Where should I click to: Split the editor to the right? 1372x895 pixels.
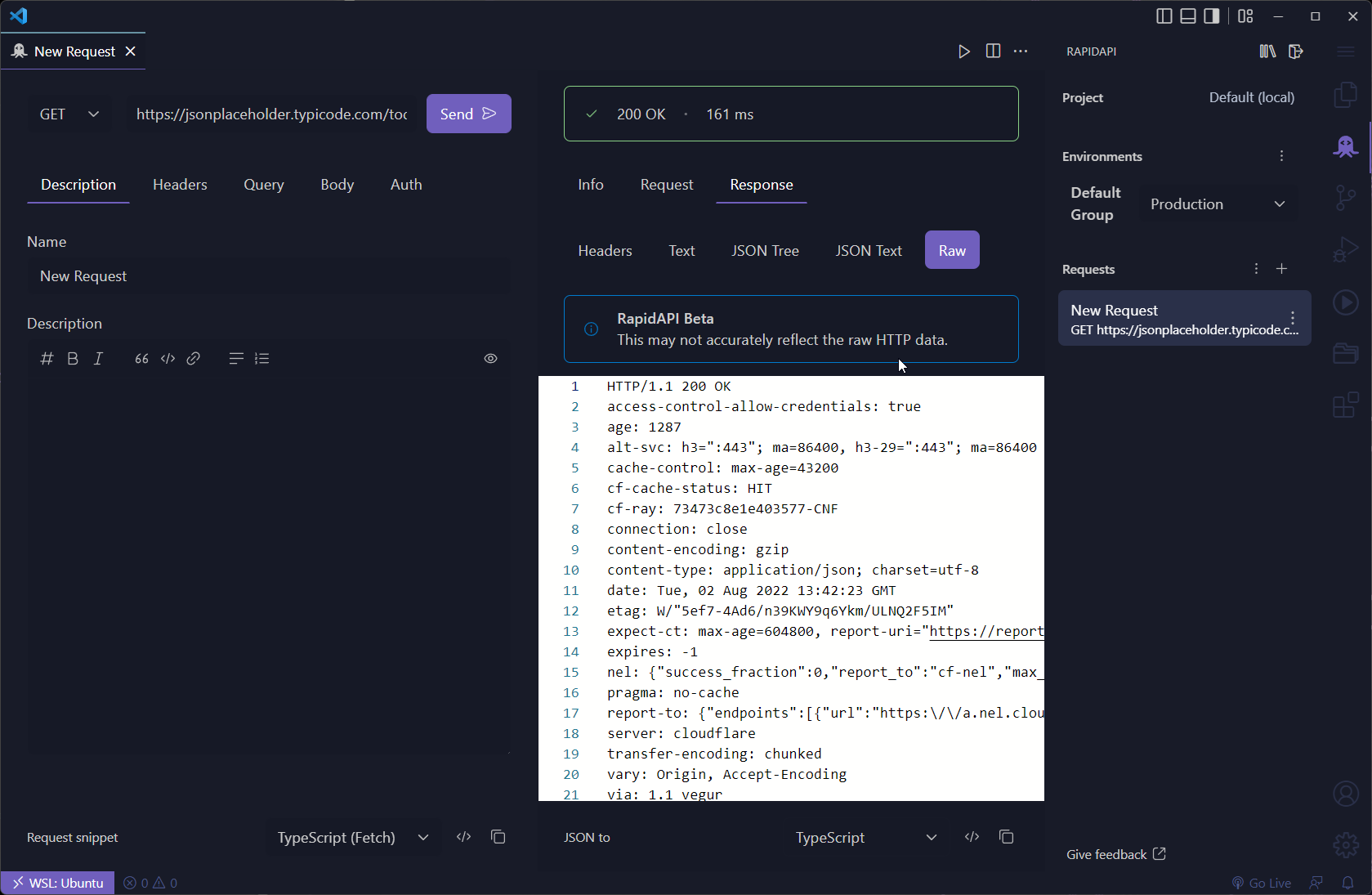pyautogui.click(x=993, y=51)
